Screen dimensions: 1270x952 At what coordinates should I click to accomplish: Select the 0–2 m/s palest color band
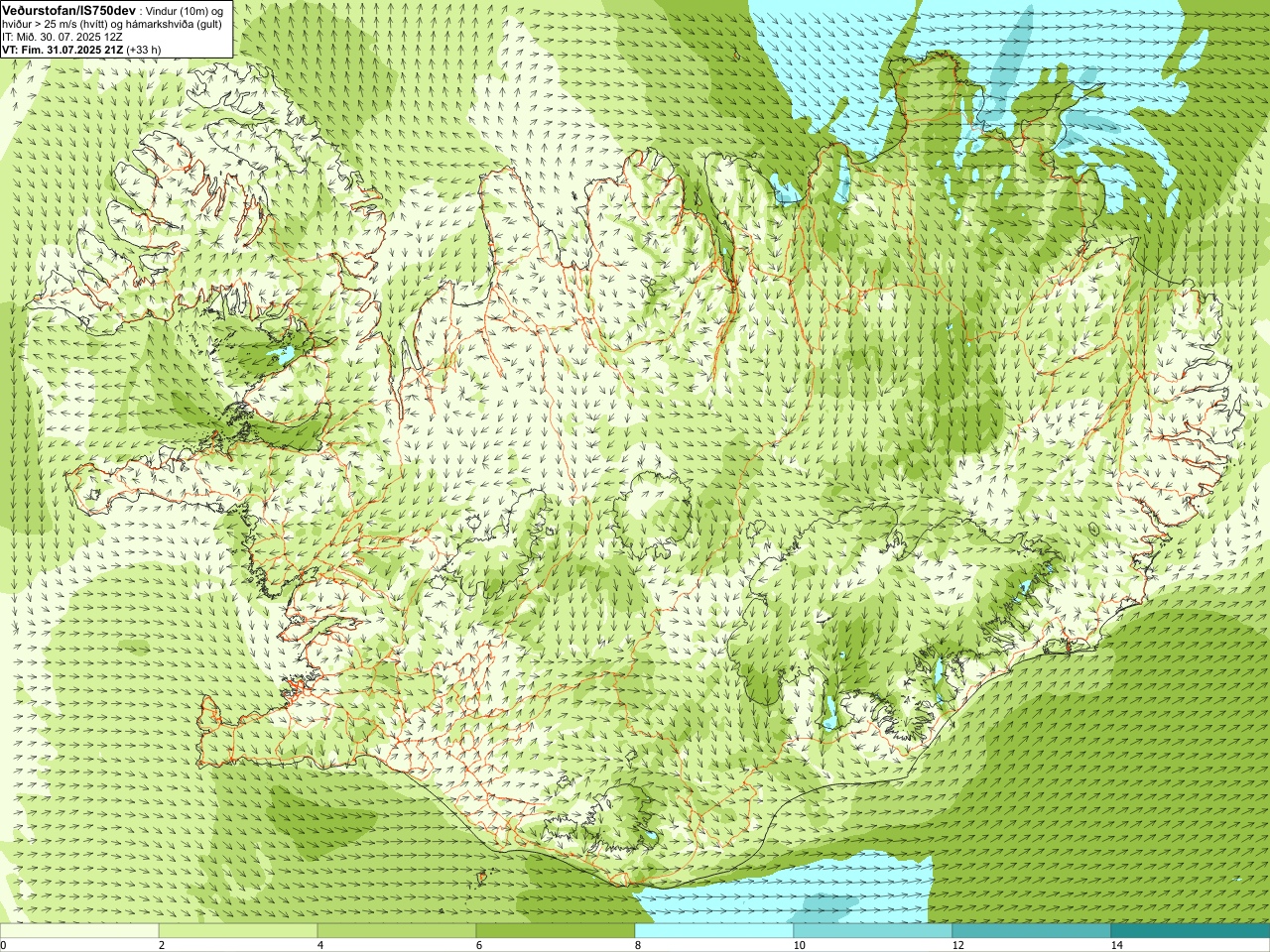click(79, 931)
